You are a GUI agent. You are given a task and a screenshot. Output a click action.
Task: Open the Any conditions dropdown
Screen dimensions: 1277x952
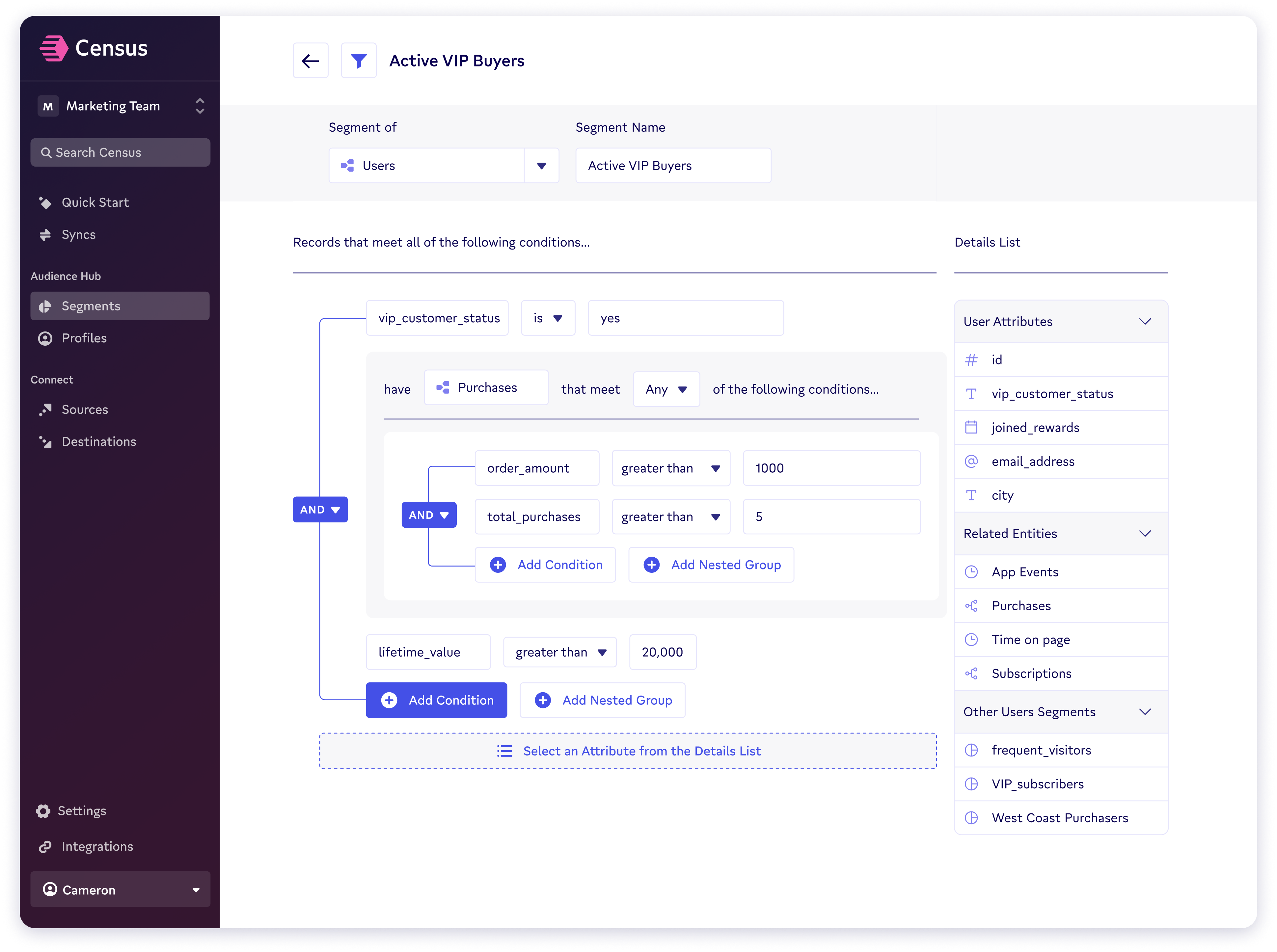point(666,389)
